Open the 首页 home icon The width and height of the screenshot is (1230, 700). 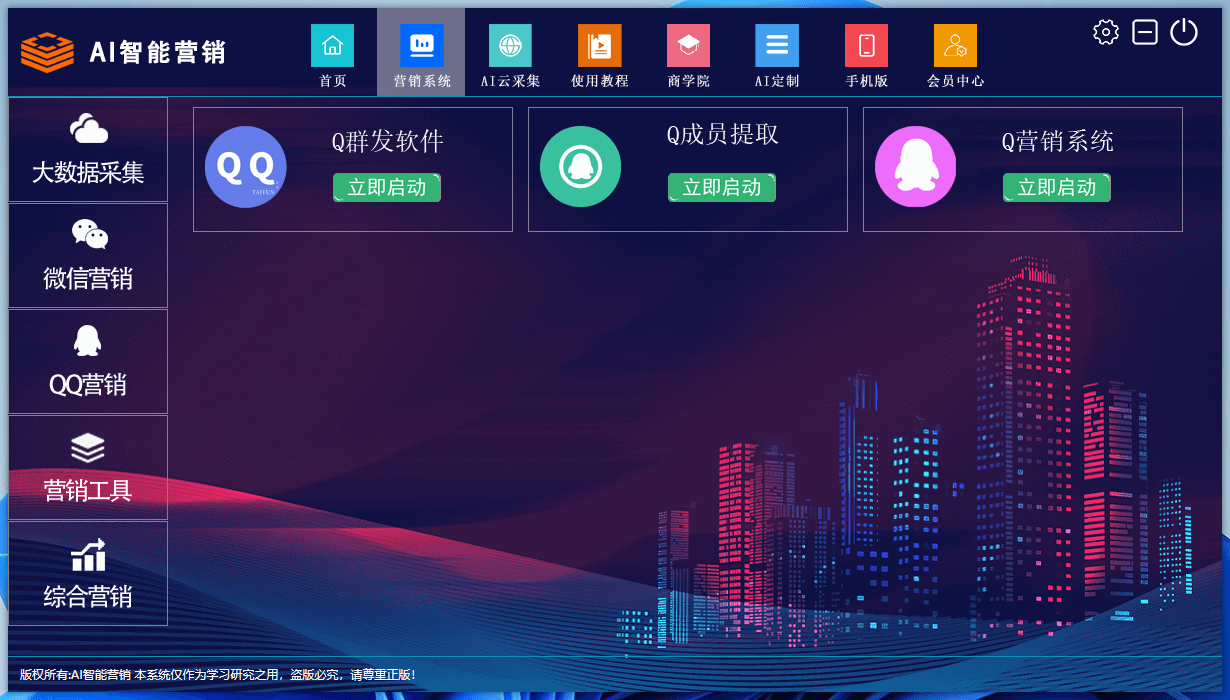coord(332,45)
